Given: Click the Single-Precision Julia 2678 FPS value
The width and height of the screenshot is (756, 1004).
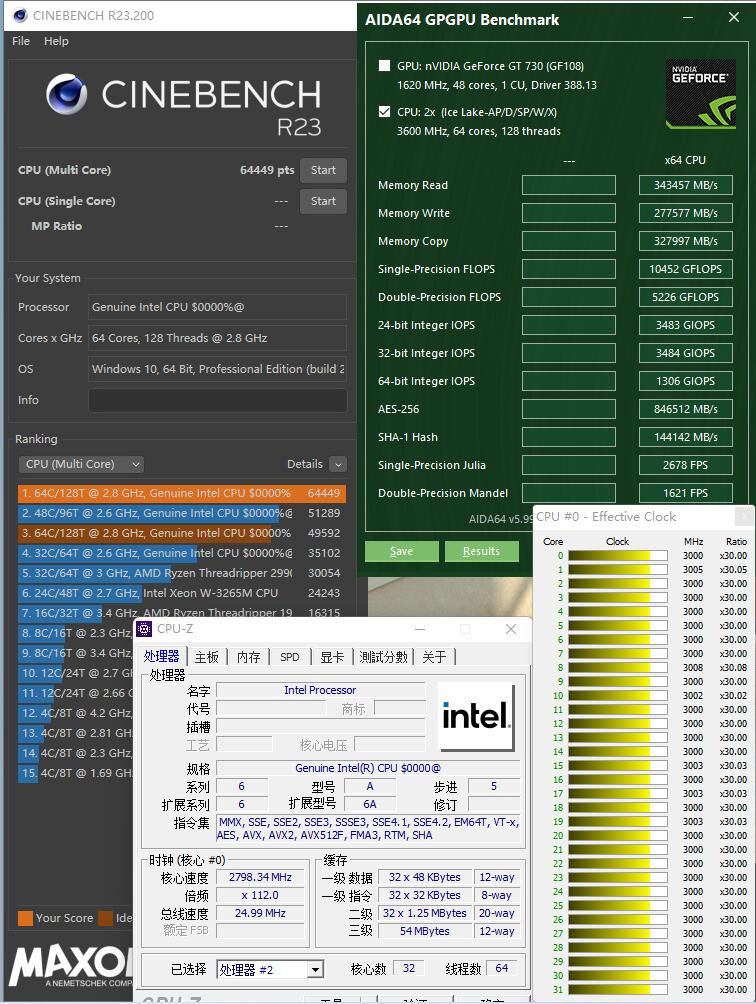Looking at the screenshot, I should pyautogui.click(x=686, y=465).
